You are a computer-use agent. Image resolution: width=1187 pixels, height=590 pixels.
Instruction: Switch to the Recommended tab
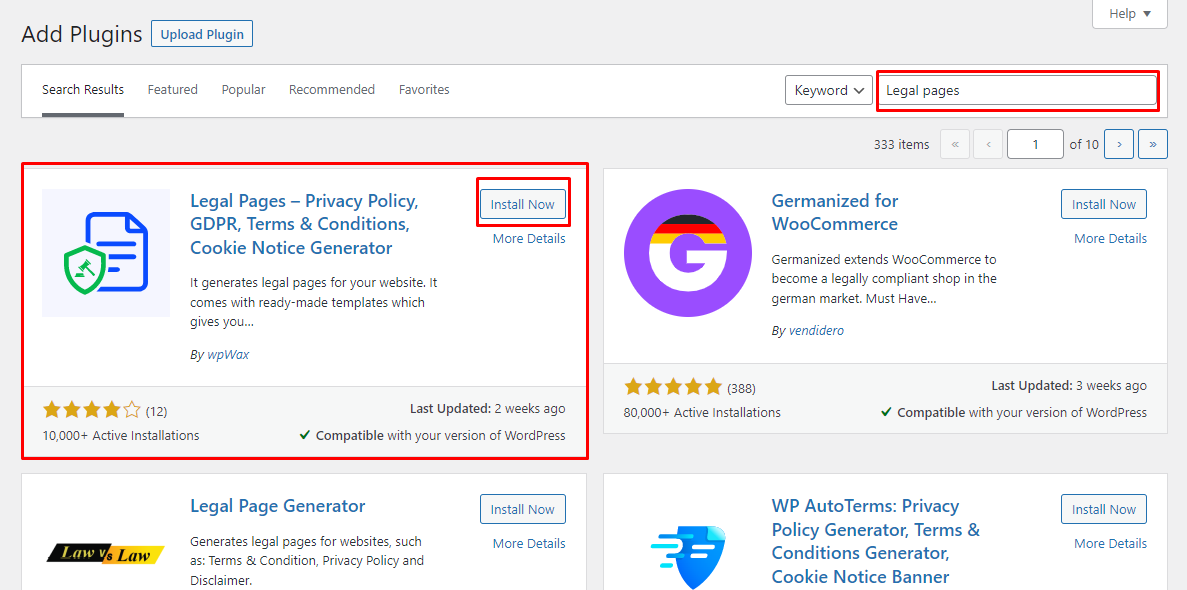(x=332, y=89)
